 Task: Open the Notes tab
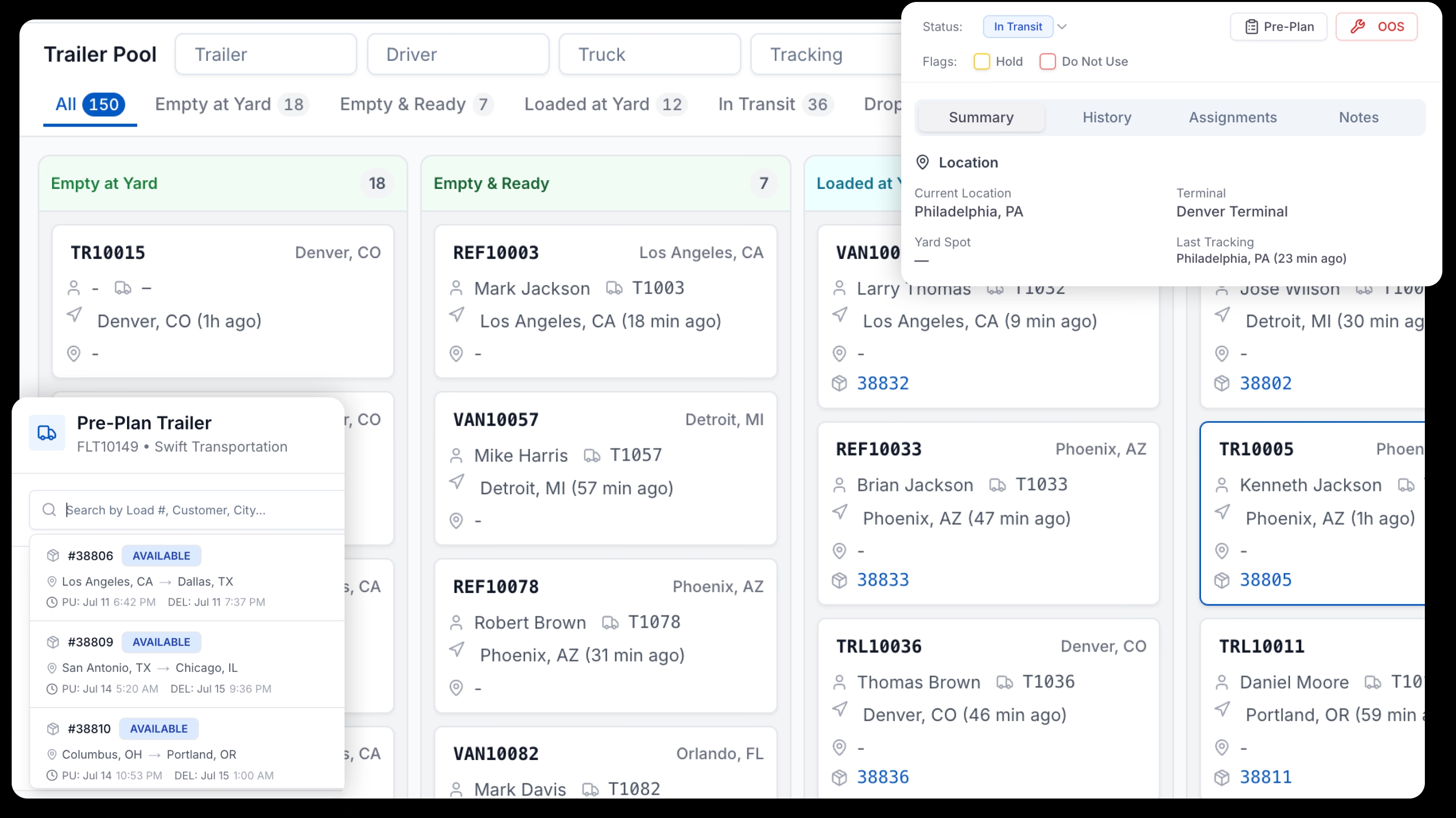click(1359, 117)
